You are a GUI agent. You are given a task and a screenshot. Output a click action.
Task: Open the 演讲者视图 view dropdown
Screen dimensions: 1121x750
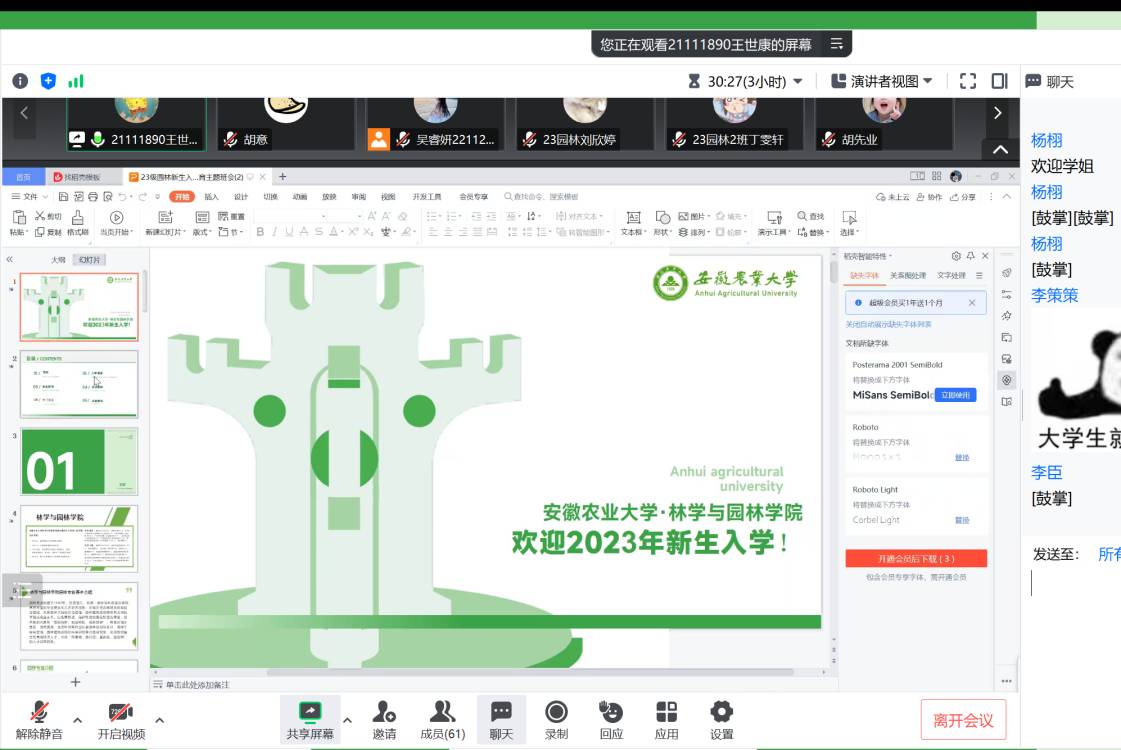[x=882, y=81]
